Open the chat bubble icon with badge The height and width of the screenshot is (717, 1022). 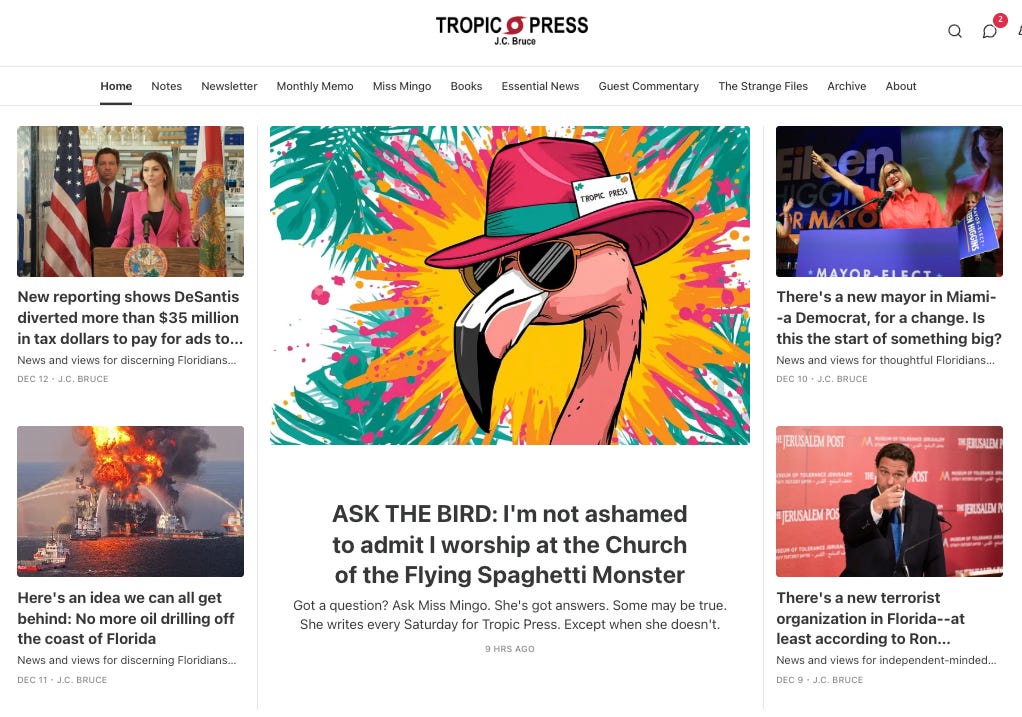click(990, 31)
